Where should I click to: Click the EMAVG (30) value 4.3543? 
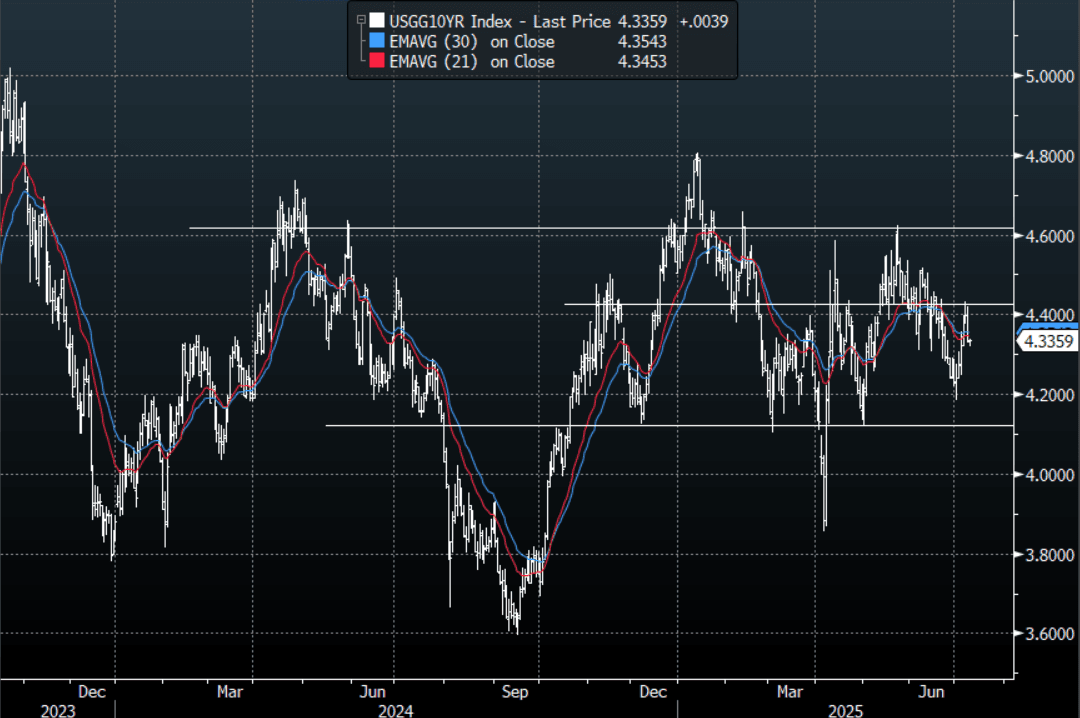point(642,41)
